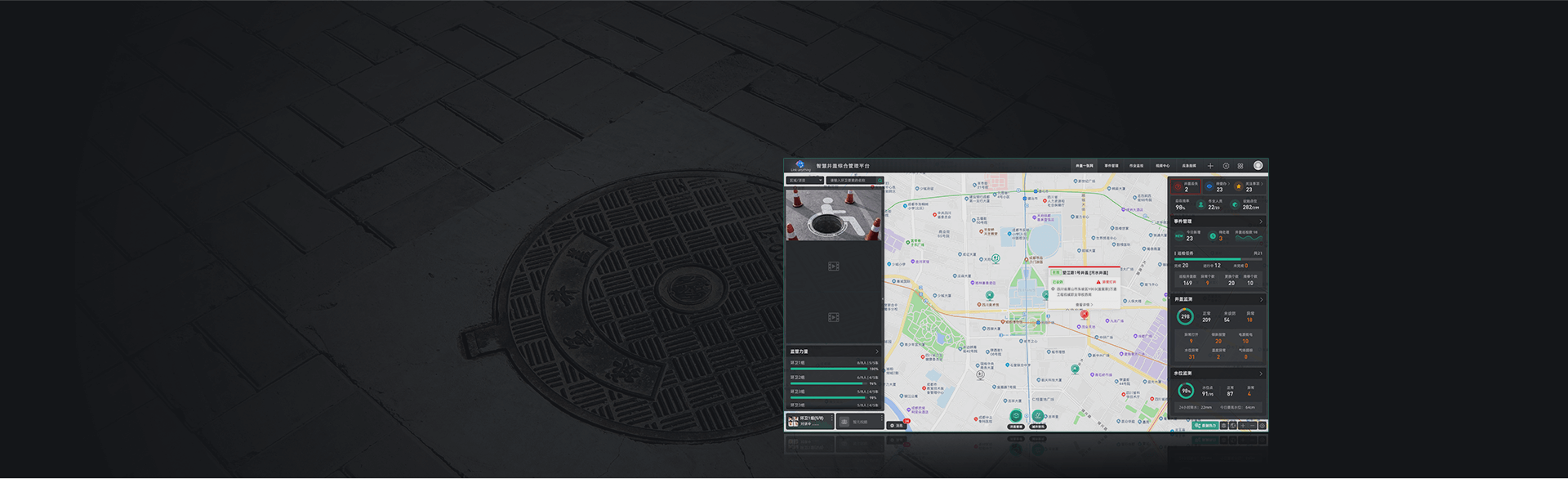Screen dimensions: 1568x479
Task: Select the 井盖丢失 alert card
Action: pos(1186,187)
